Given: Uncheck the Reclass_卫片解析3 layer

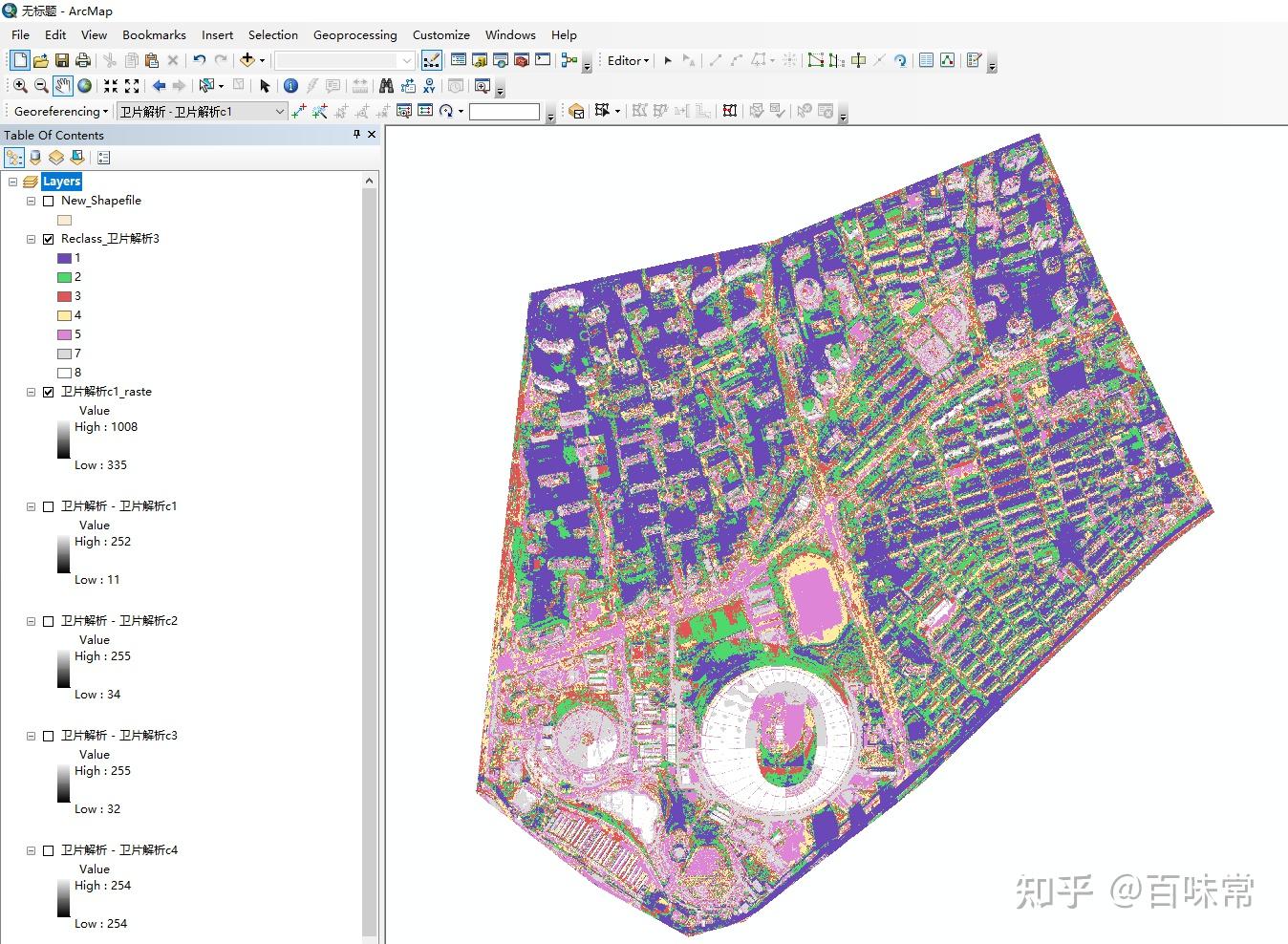Looking at the screenshot, I should pos(49,239).
